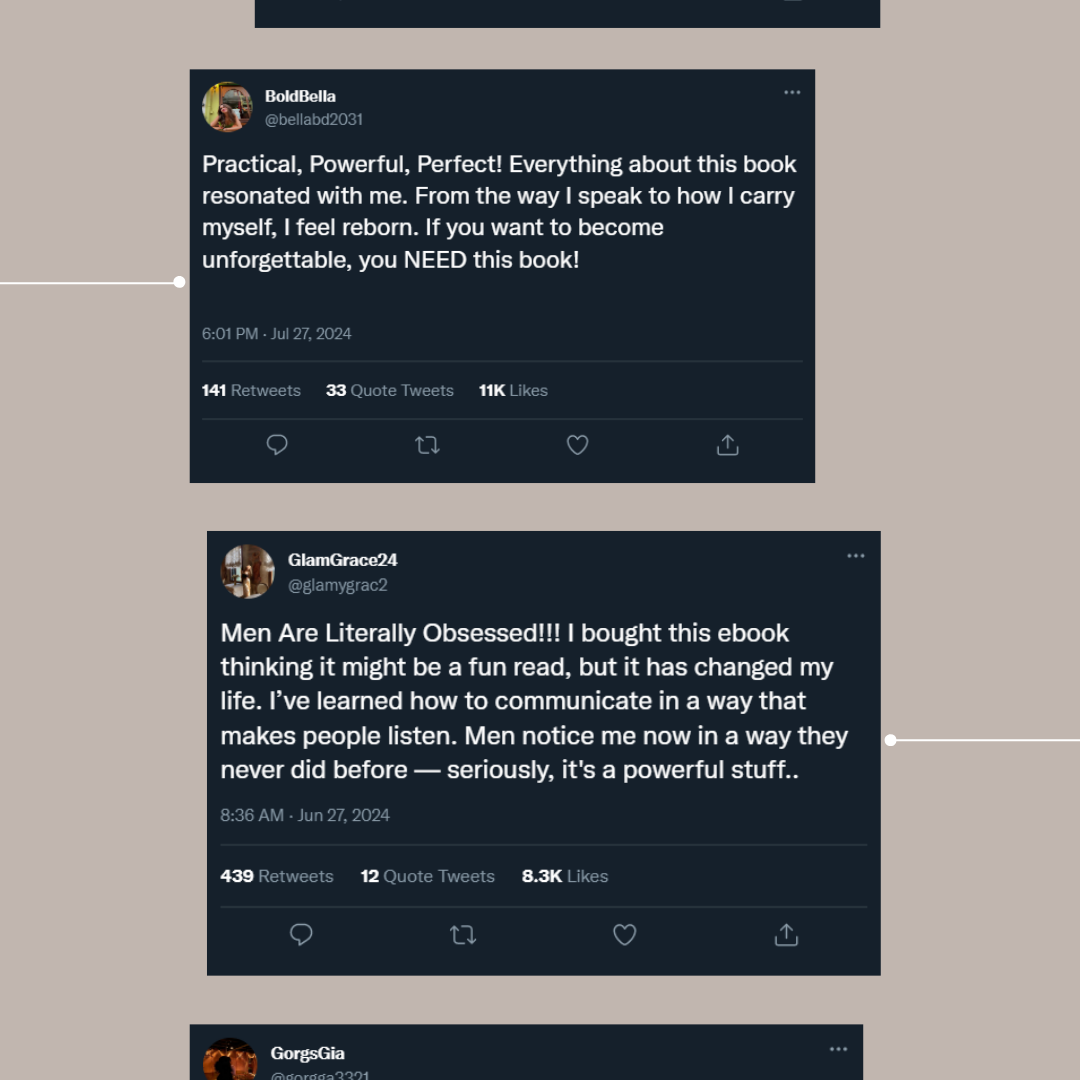View the 33 Quote Tweets
Screen dimensions: 1080x1080
coord(390,391)
